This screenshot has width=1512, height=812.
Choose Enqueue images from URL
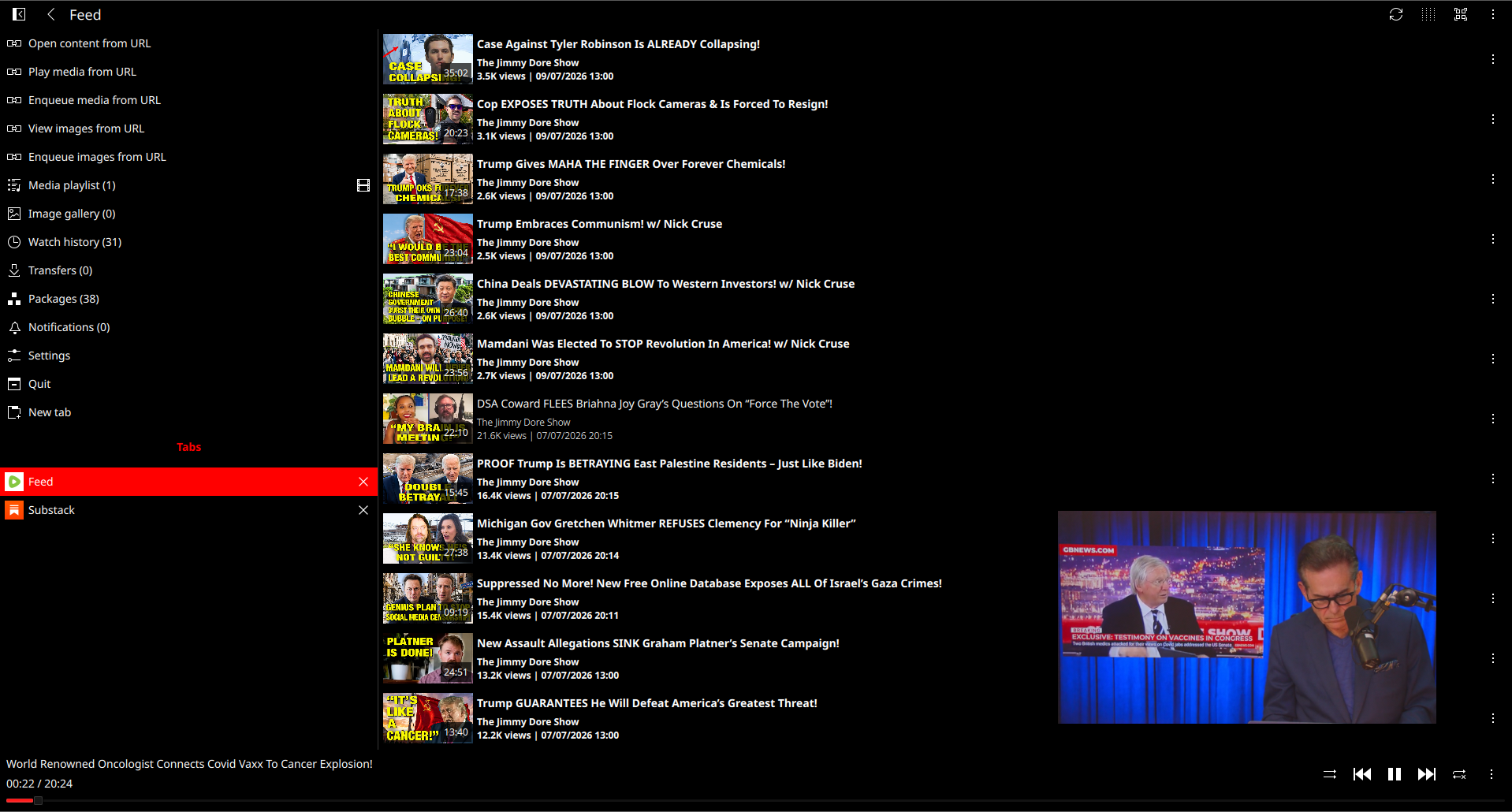tap(189, 157)
